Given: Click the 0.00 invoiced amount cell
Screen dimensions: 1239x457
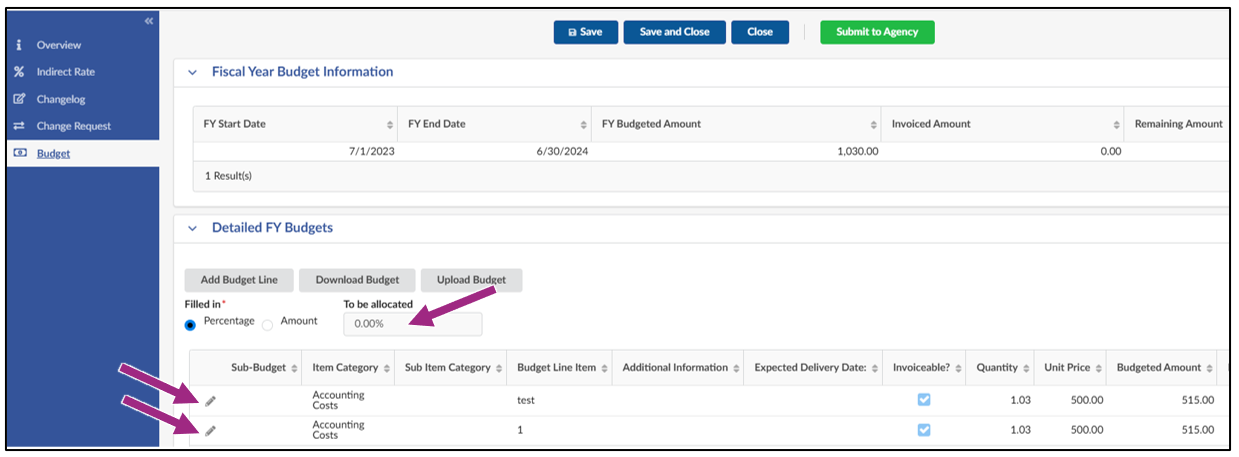Looking at the screenshot, I should pyautogui.click(x=1110, y=151).
